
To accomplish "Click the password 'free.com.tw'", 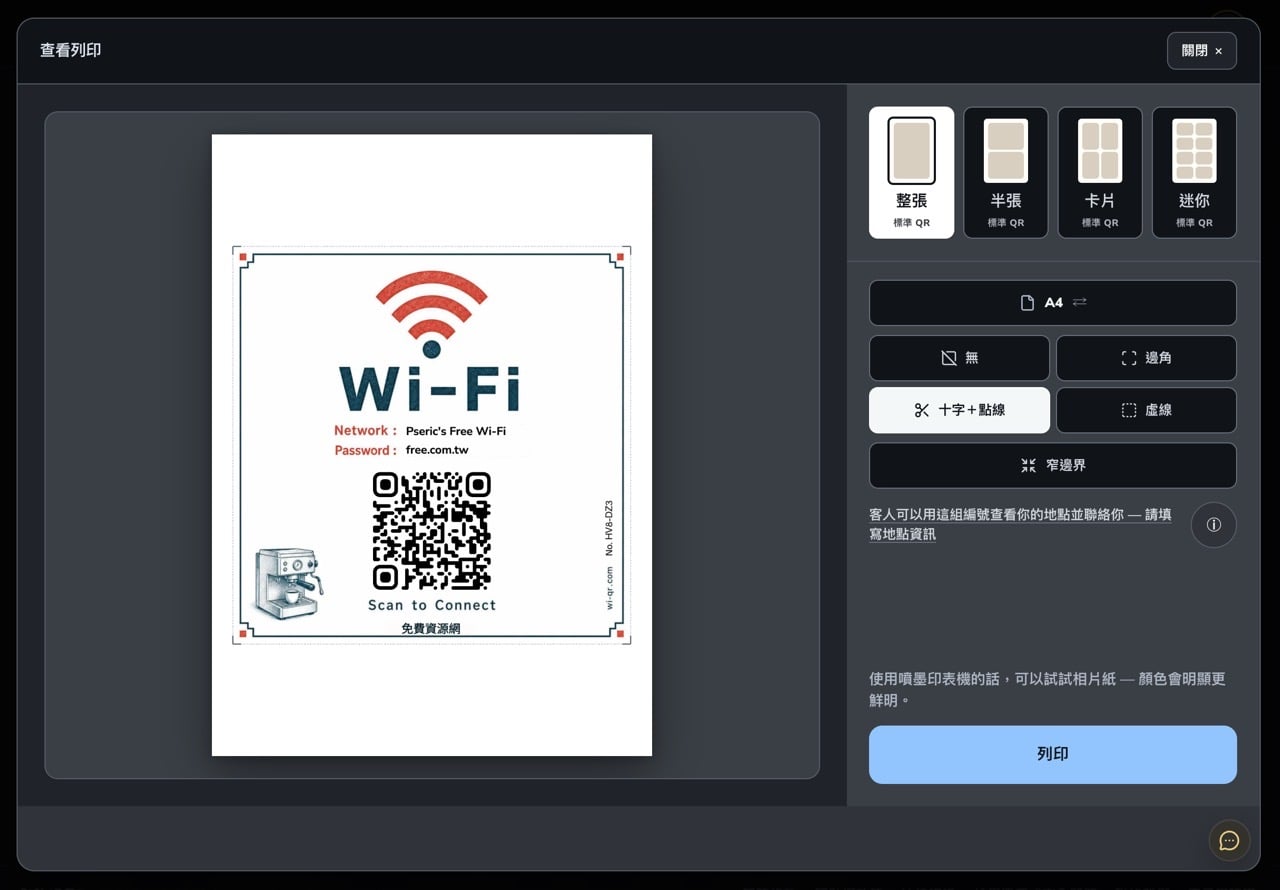I will [437, 450].
